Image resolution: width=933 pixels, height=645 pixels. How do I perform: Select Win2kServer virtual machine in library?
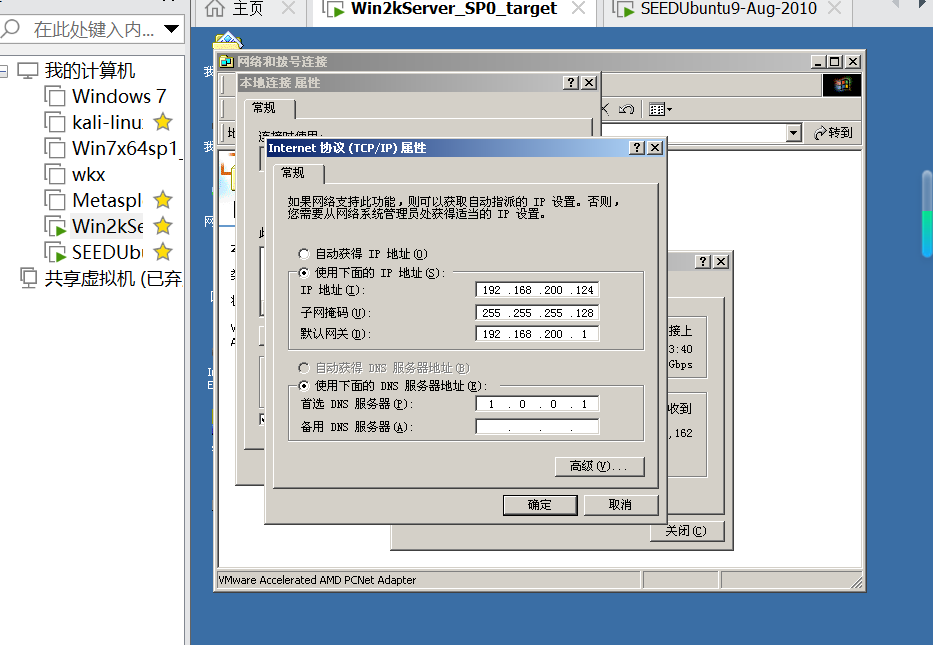(x=107, y=227)
